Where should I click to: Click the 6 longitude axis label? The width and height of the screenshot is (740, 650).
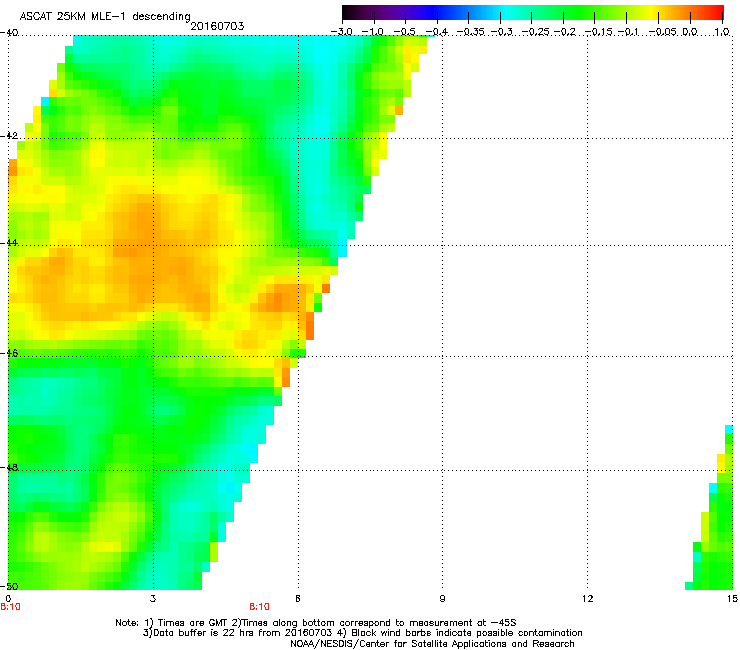298,599
